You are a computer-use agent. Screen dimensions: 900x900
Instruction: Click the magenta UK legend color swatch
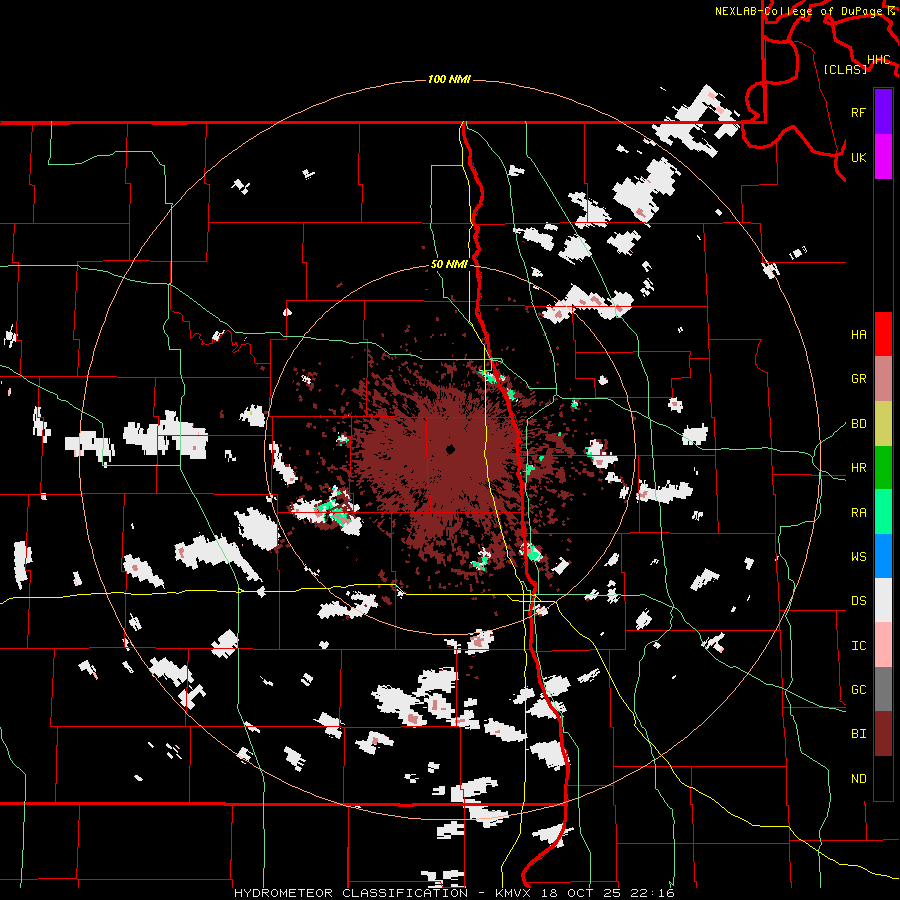tap(883, 156)
